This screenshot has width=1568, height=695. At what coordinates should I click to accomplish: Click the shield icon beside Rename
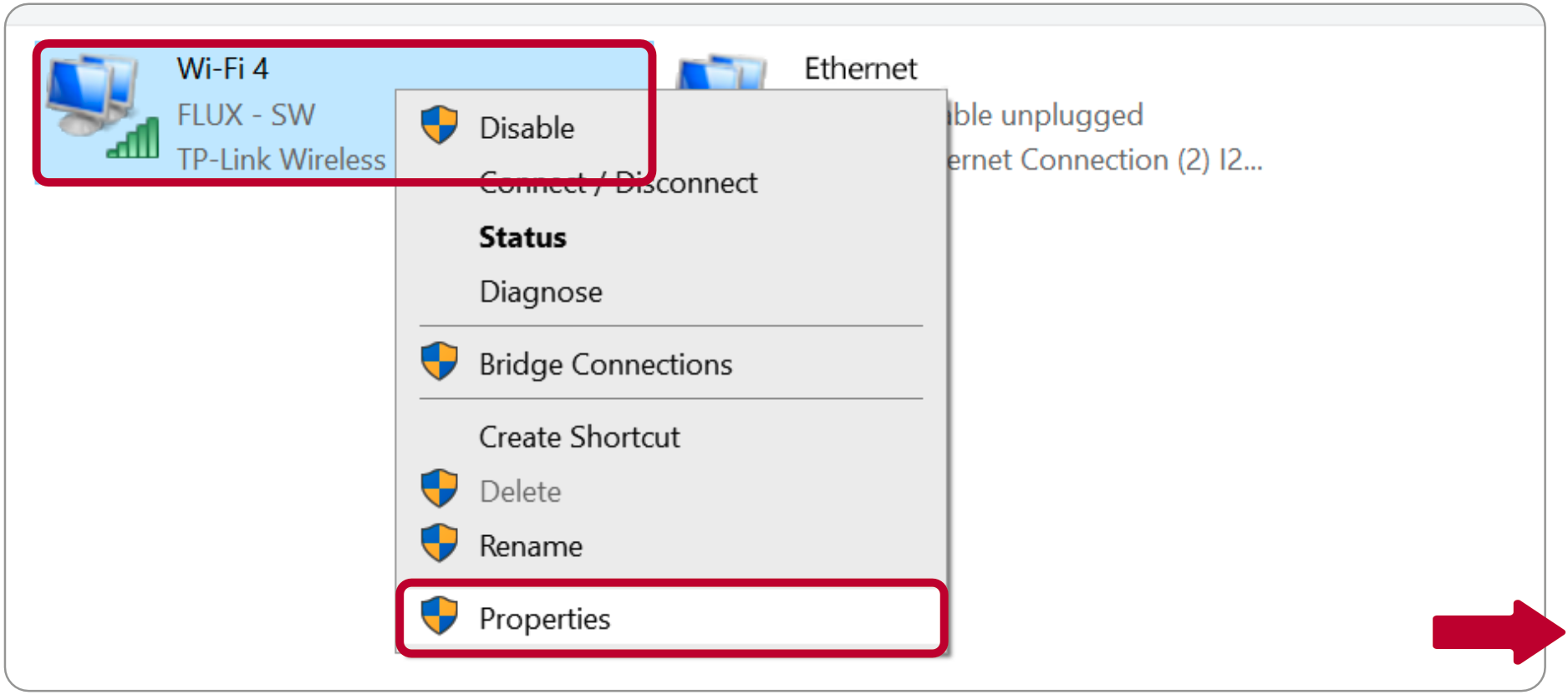tap(440, 544)
